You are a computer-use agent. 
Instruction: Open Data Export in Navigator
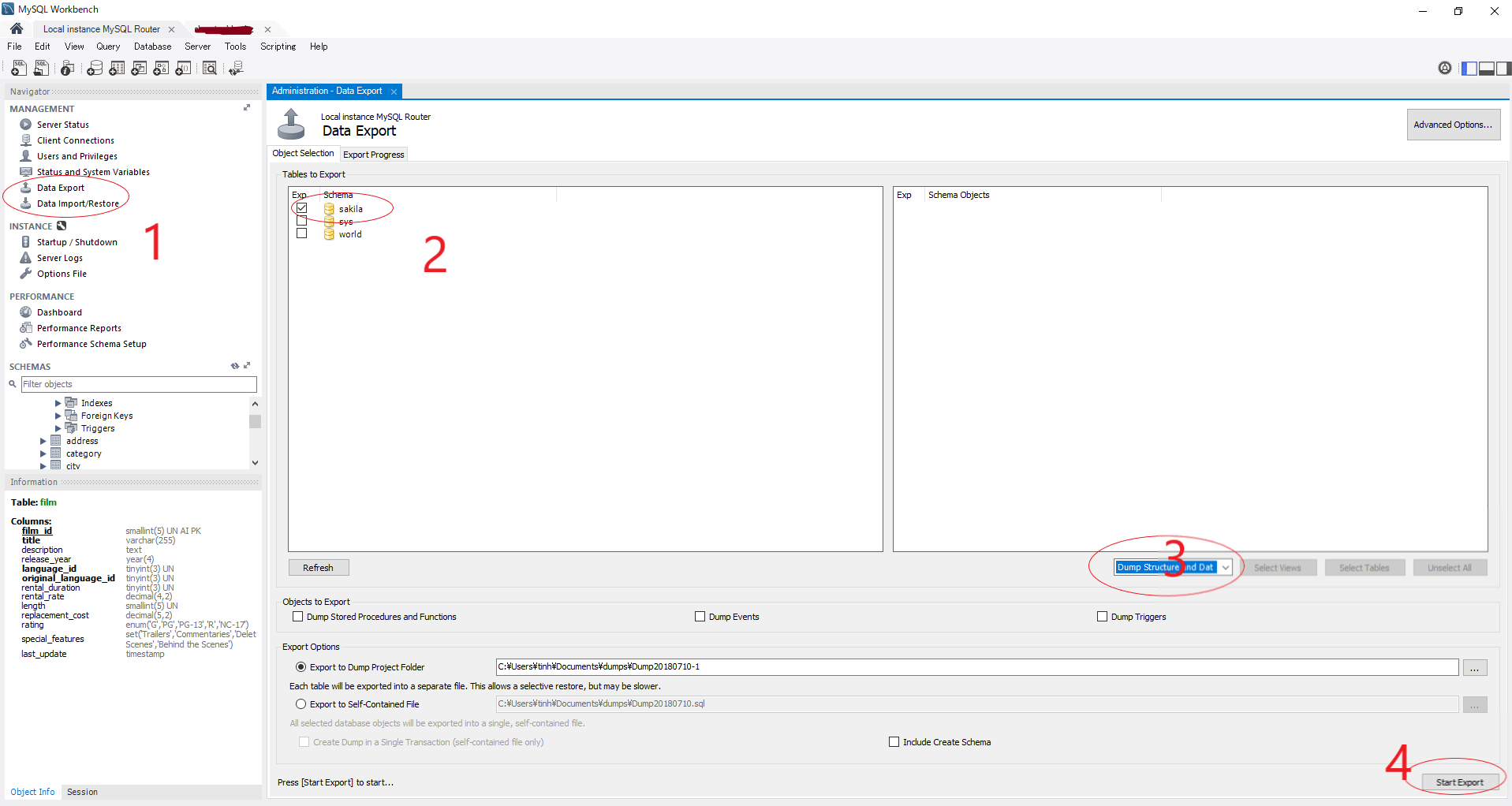60,188
